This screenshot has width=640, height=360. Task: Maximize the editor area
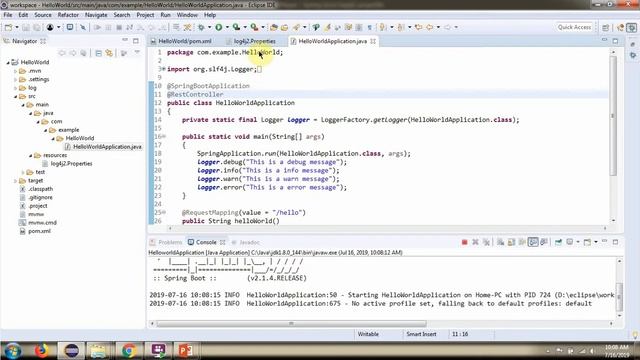[616, 41]
